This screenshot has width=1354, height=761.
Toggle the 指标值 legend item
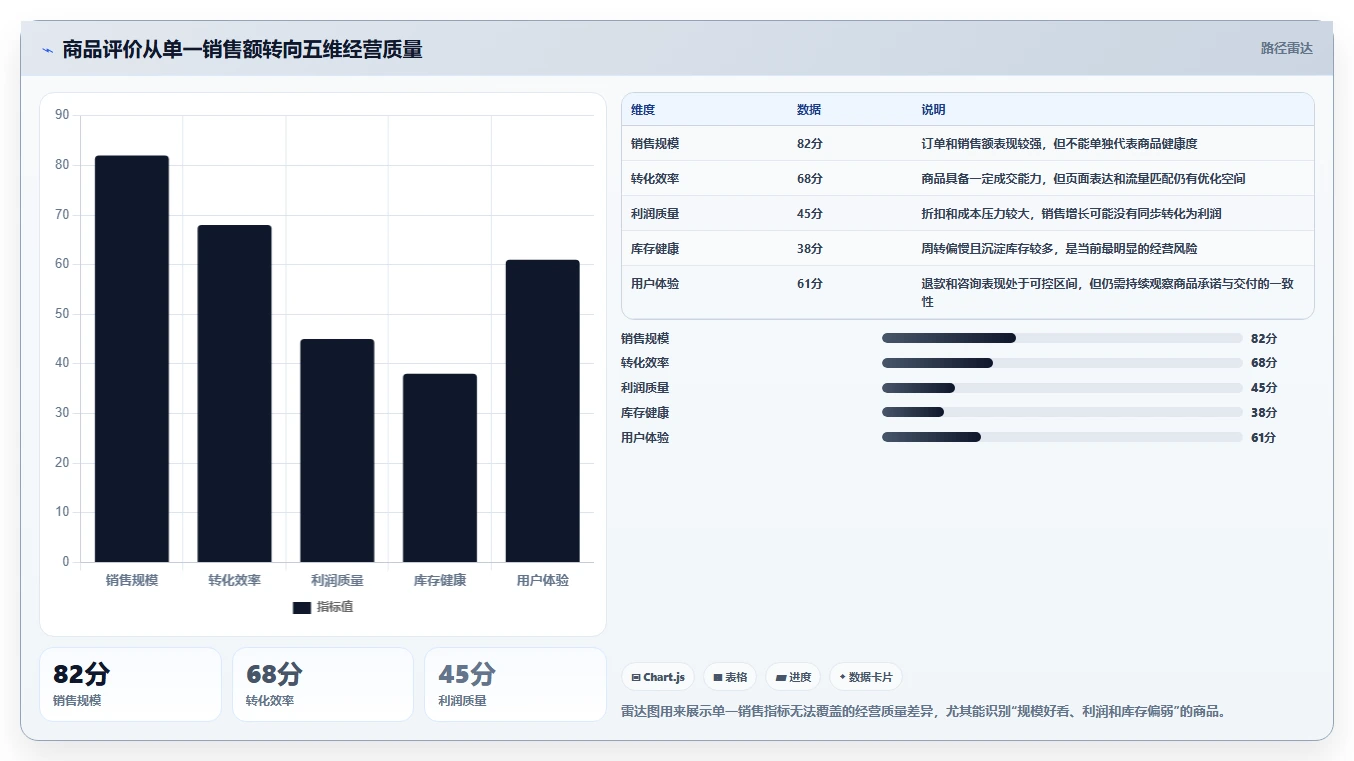pos(323,607)
